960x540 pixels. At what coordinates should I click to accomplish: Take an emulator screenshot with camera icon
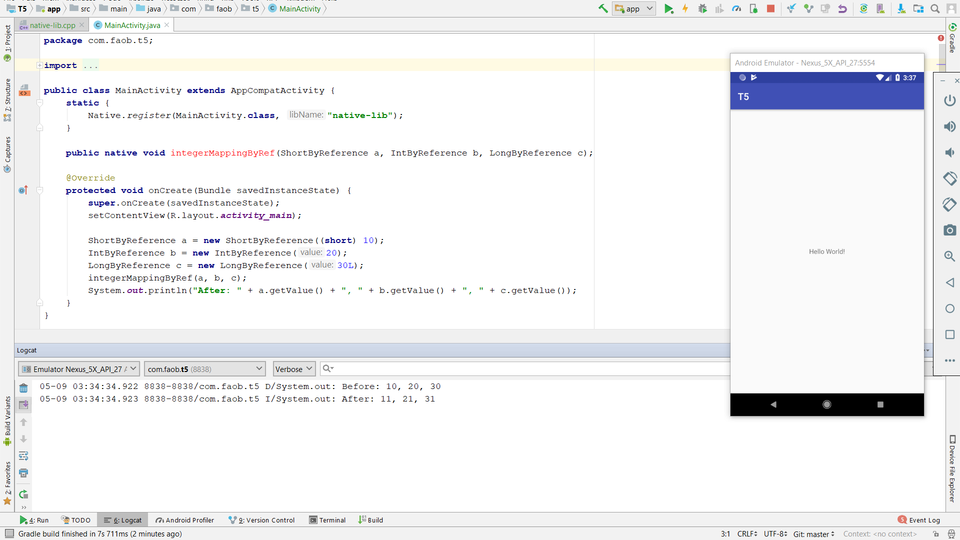click(950, 230)
